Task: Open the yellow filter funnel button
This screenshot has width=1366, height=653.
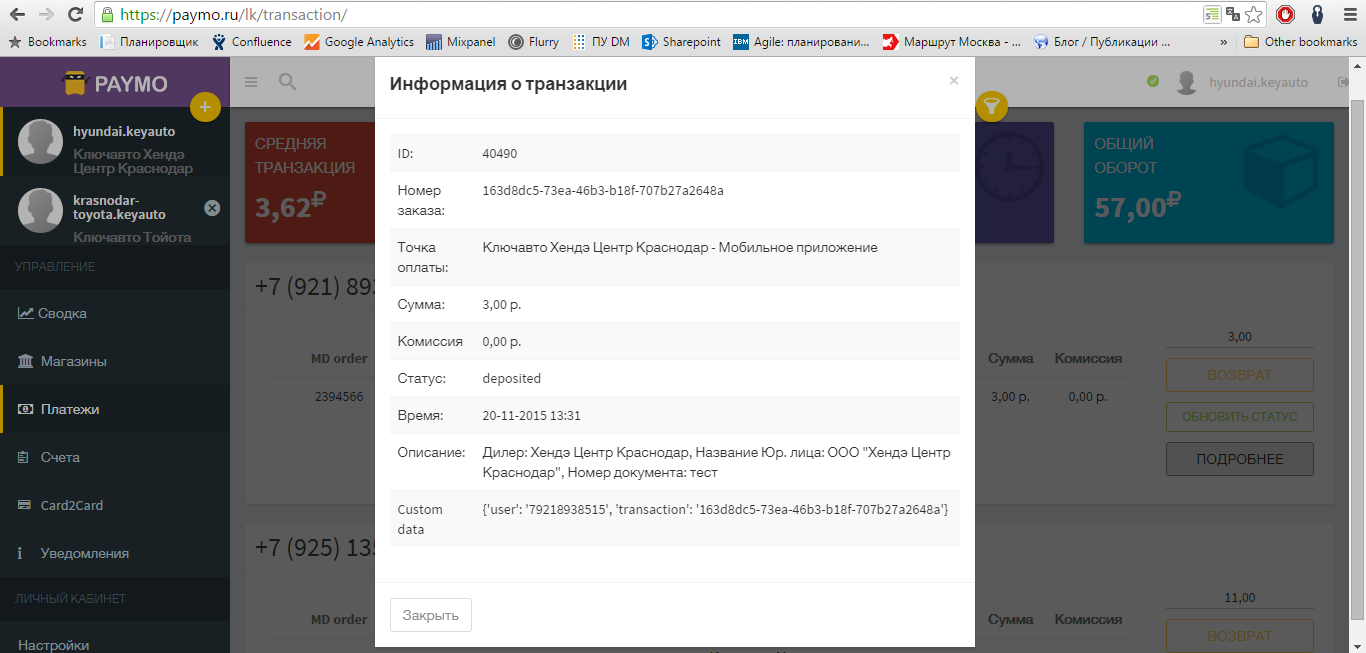Action: (x=991, y=106)
